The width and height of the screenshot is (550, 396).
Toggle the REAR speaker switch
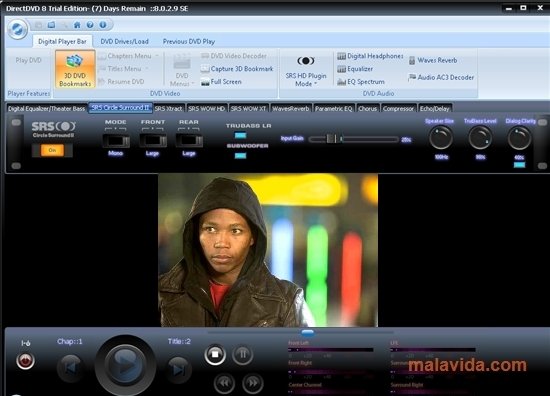coord(189,141)
